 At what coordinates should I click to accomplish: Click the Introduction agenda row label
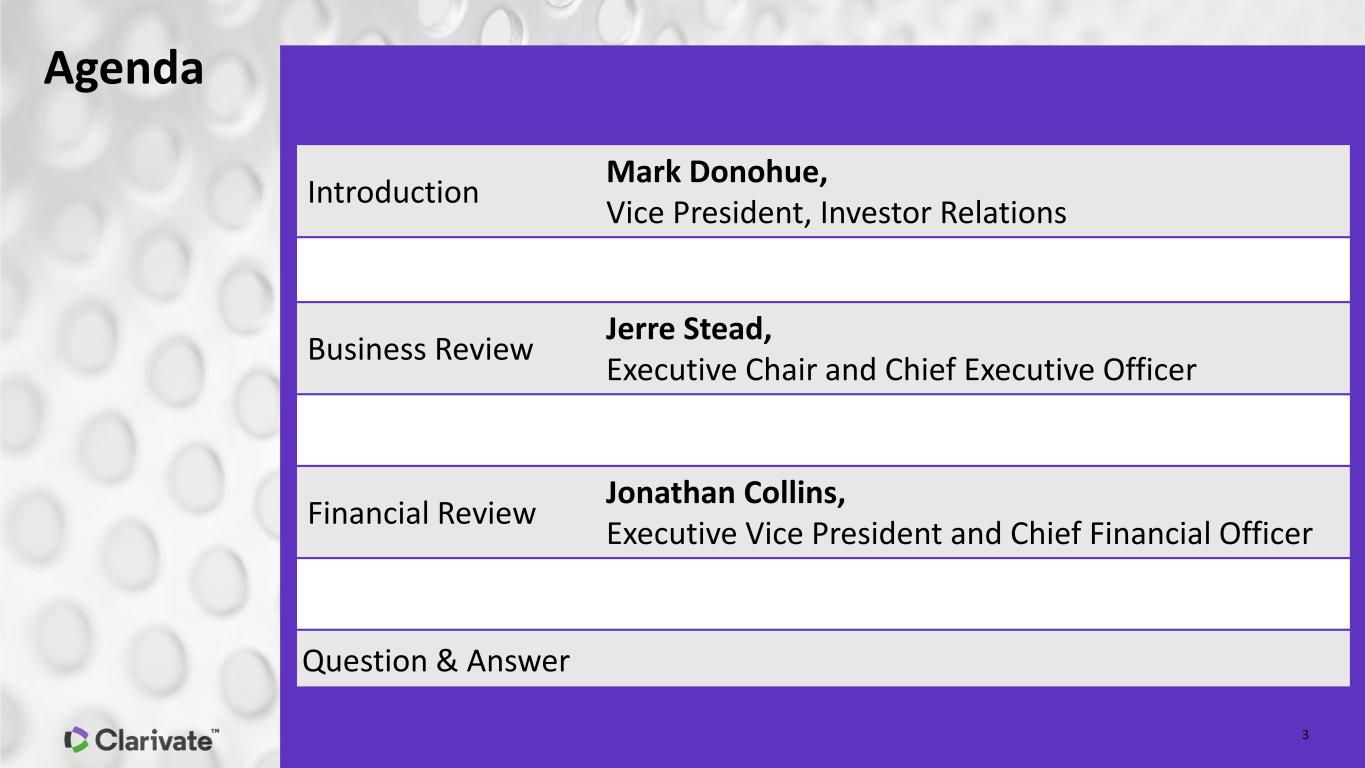[393, 192]
